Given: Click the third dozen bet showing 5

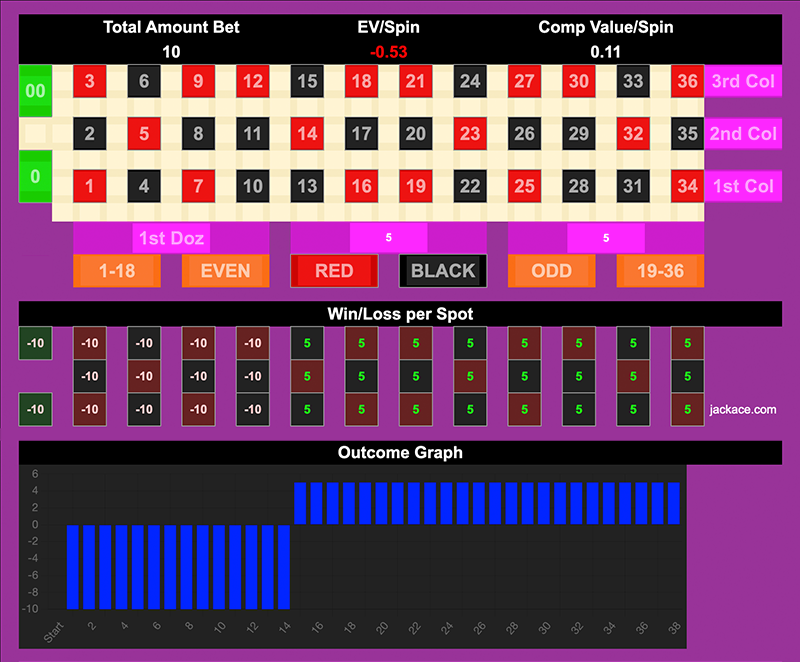Looking at the screenshot, I should (605, 238).
